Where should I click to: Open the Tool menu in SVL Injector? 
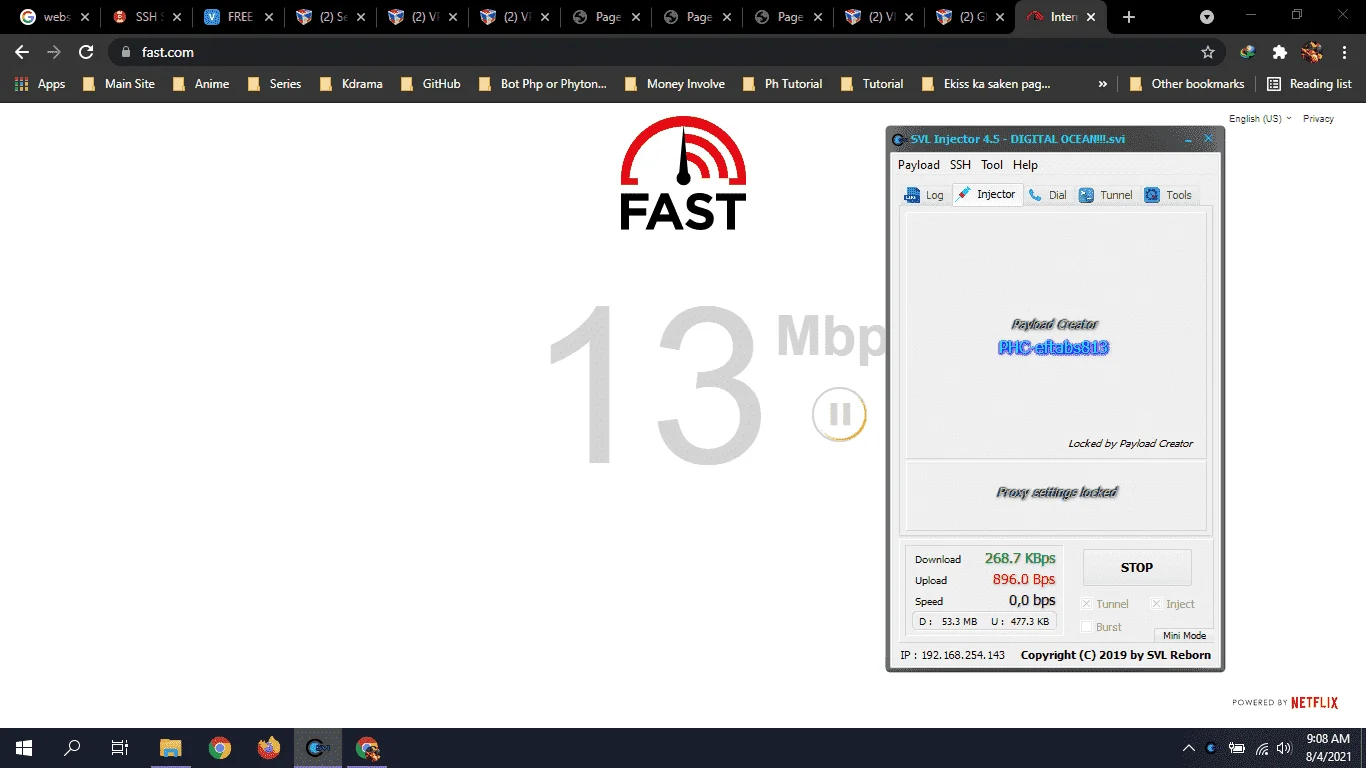(992, 165)
